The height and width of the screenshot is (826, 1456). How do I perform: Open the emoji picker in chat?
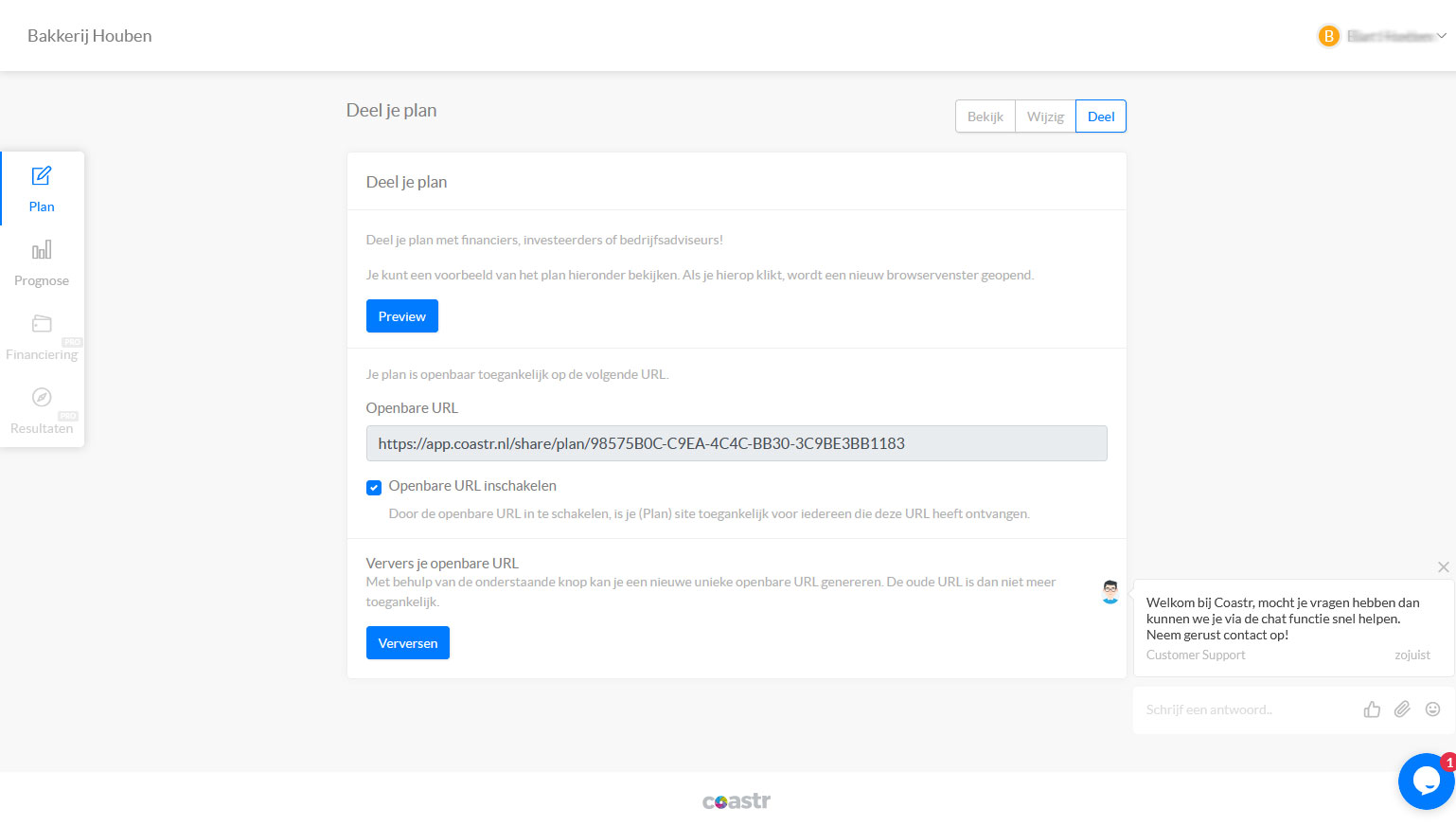click(1432, 709)
